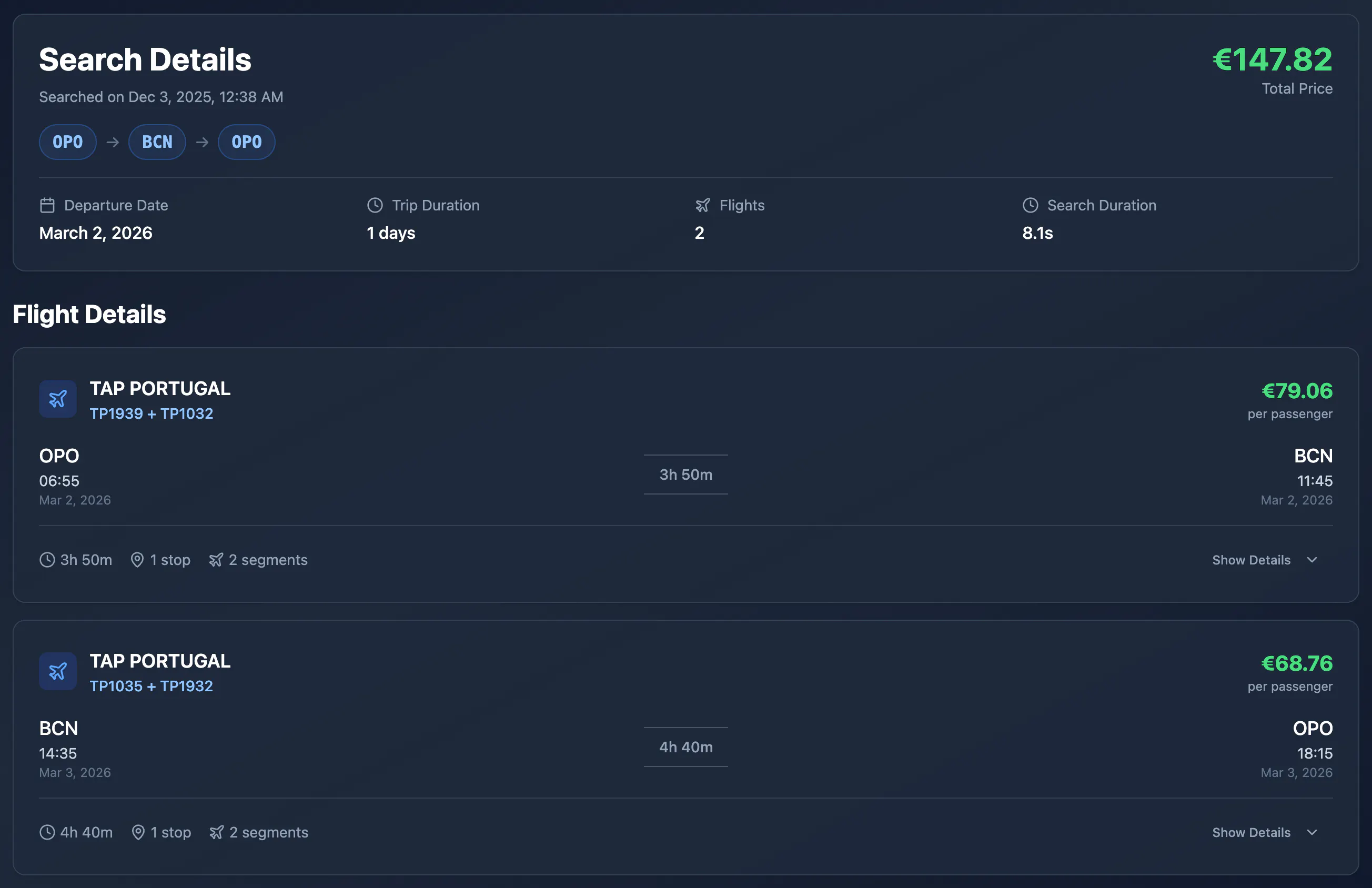Click the '8.1s' search duration value
Image resolution: width=1372 pixels, height=888 pixels.
(x=1037, y=233)
